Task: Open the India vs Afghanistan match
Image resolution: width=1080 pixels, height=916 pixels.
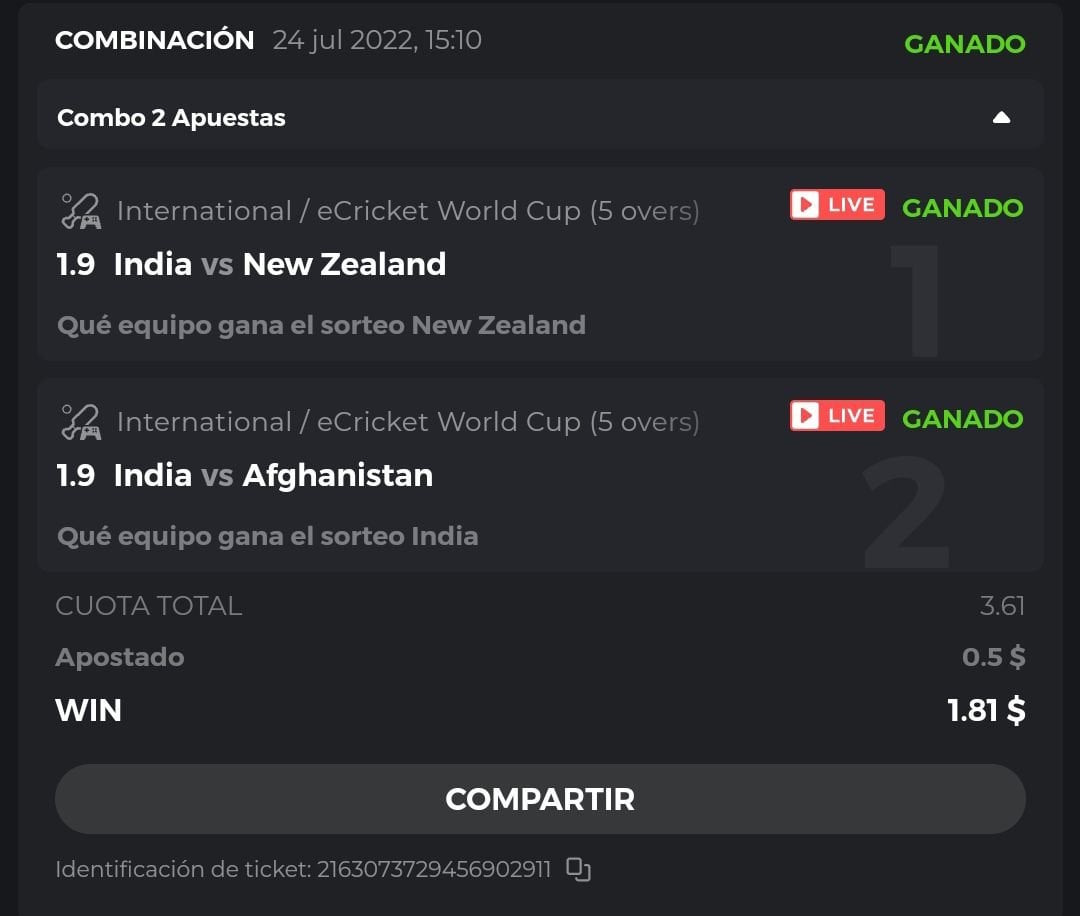Action: [x=274, y=475]
